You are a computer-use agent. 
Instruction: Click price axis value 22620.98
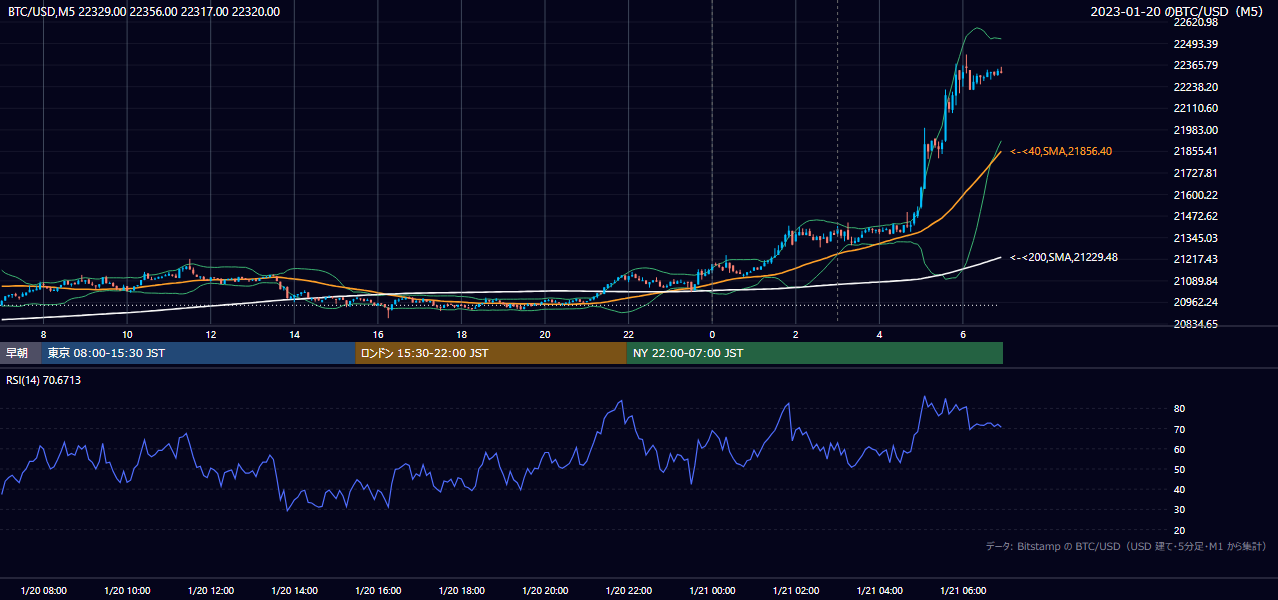(x=1195, y=22)
